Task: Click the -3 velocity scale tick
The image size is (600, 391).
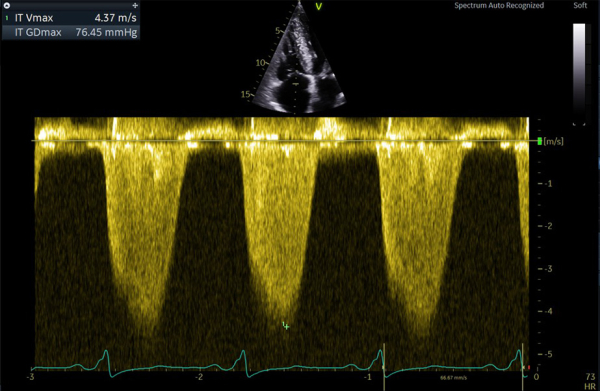Action: tap(546, 269)
